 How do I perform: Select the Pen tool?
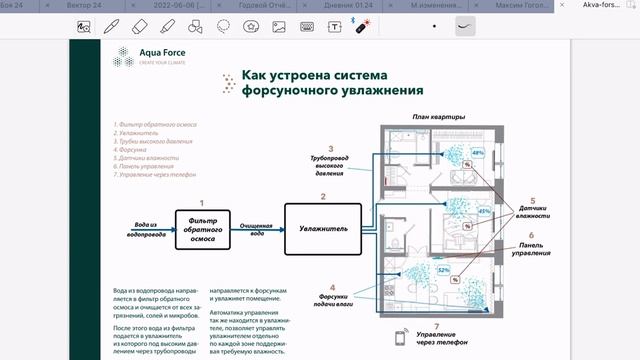pos(111,27)
